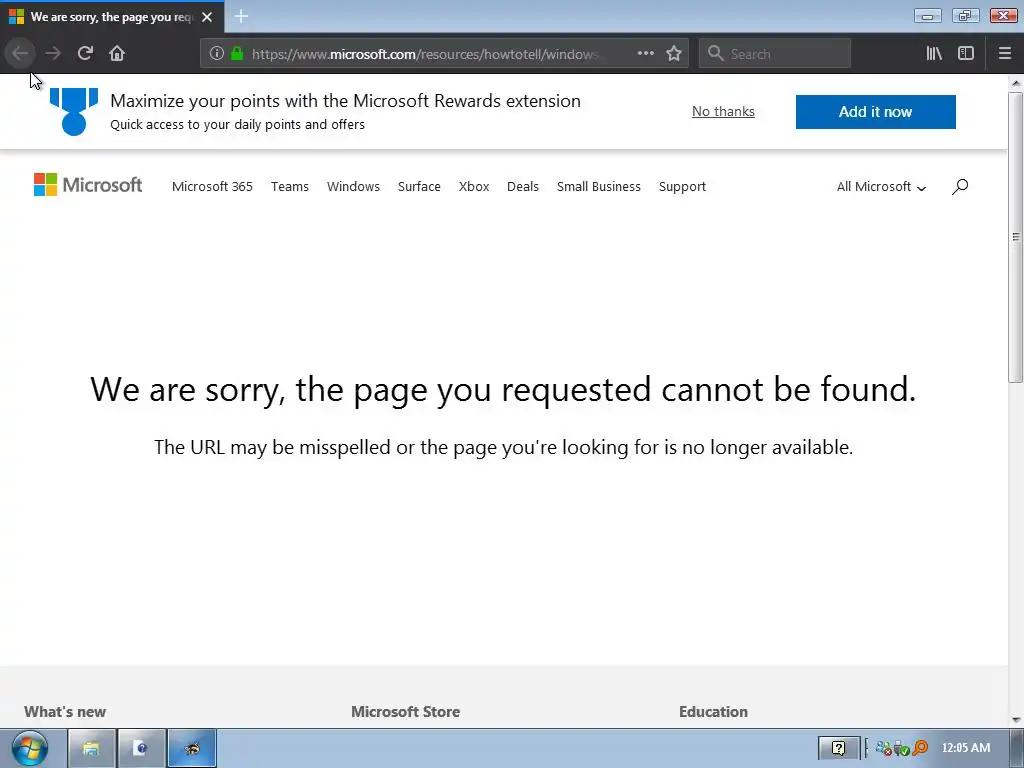1024x768 pixels.
Task: Click the Show desktop strip
Action: (1017, 748)
